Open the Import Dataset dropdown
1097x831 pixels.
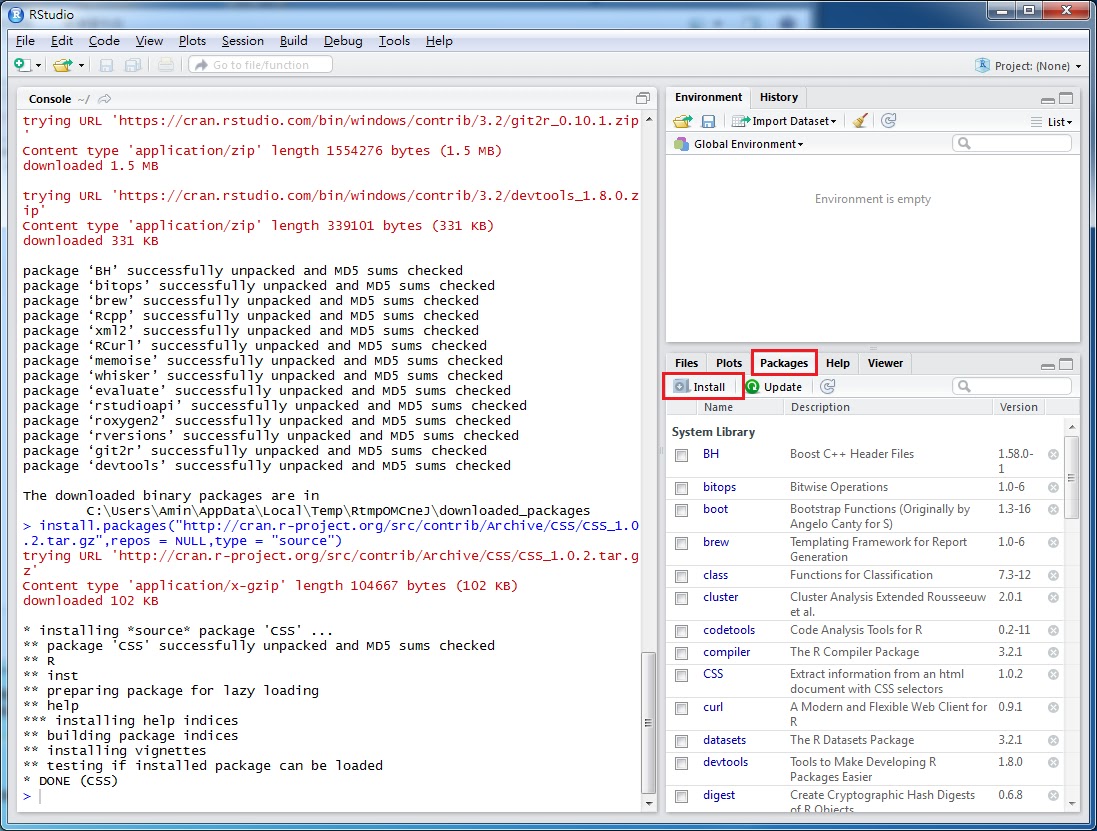(784, 121)
